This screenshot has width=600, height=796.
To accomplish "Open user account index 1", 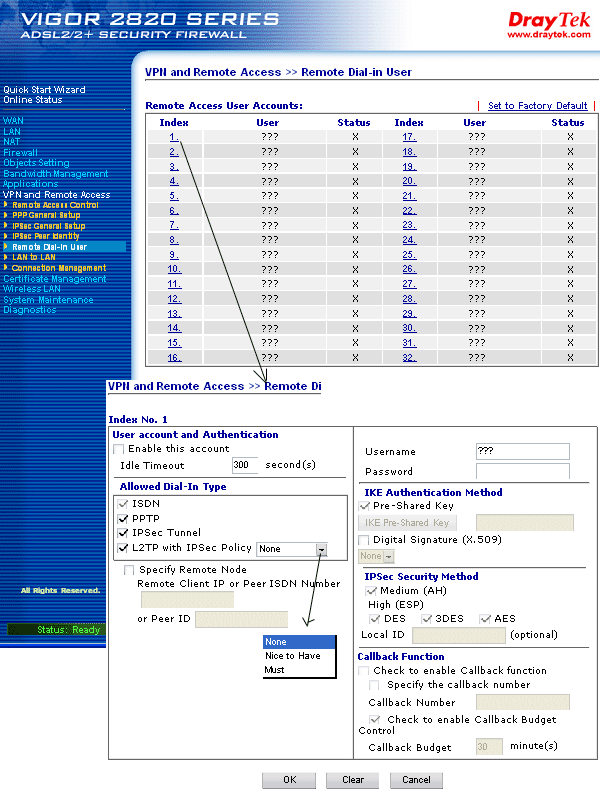I will [x=174, y=137].
